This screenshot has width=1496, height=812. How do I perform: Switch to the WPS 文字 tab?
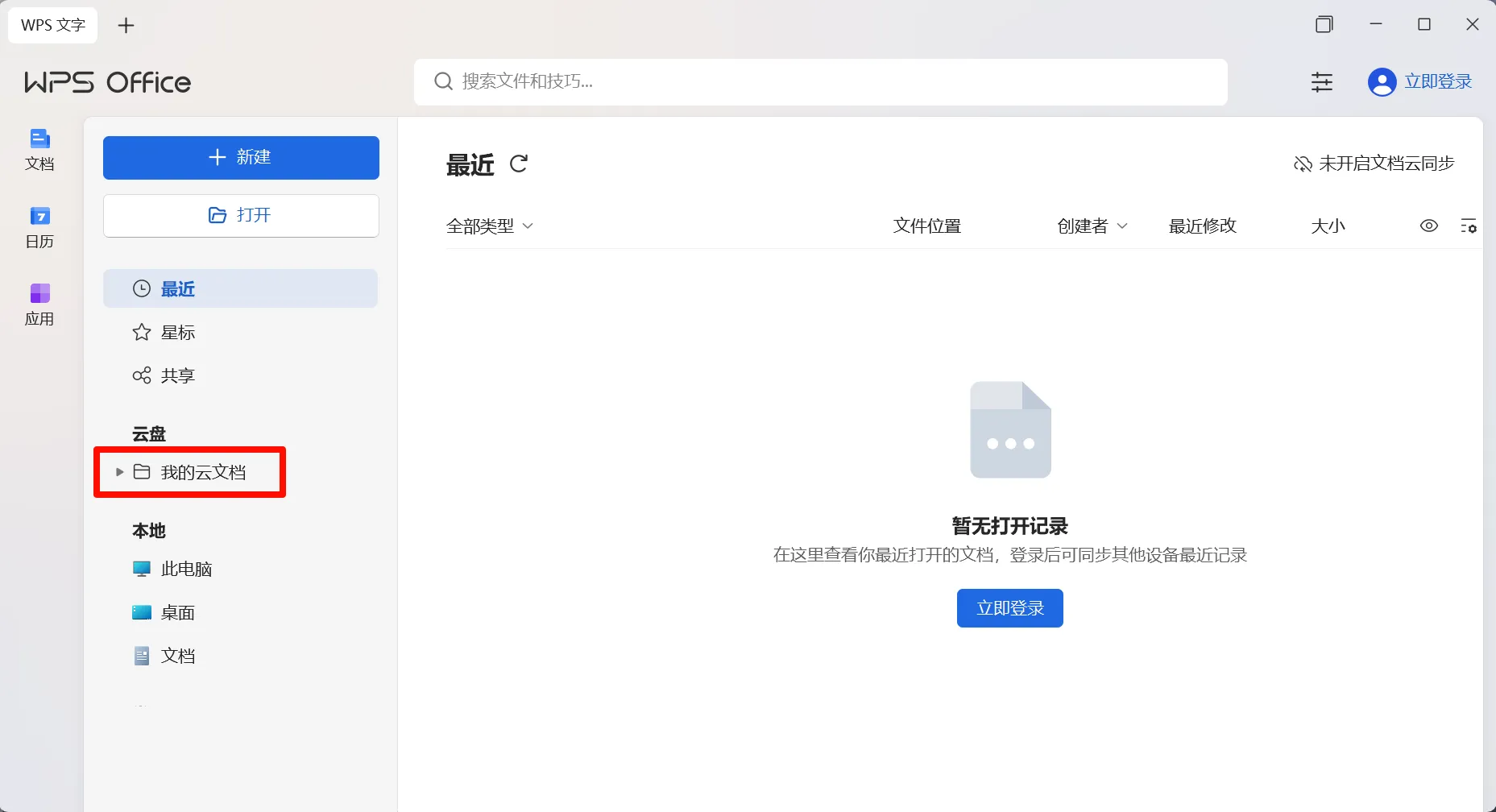coord(52,25)
